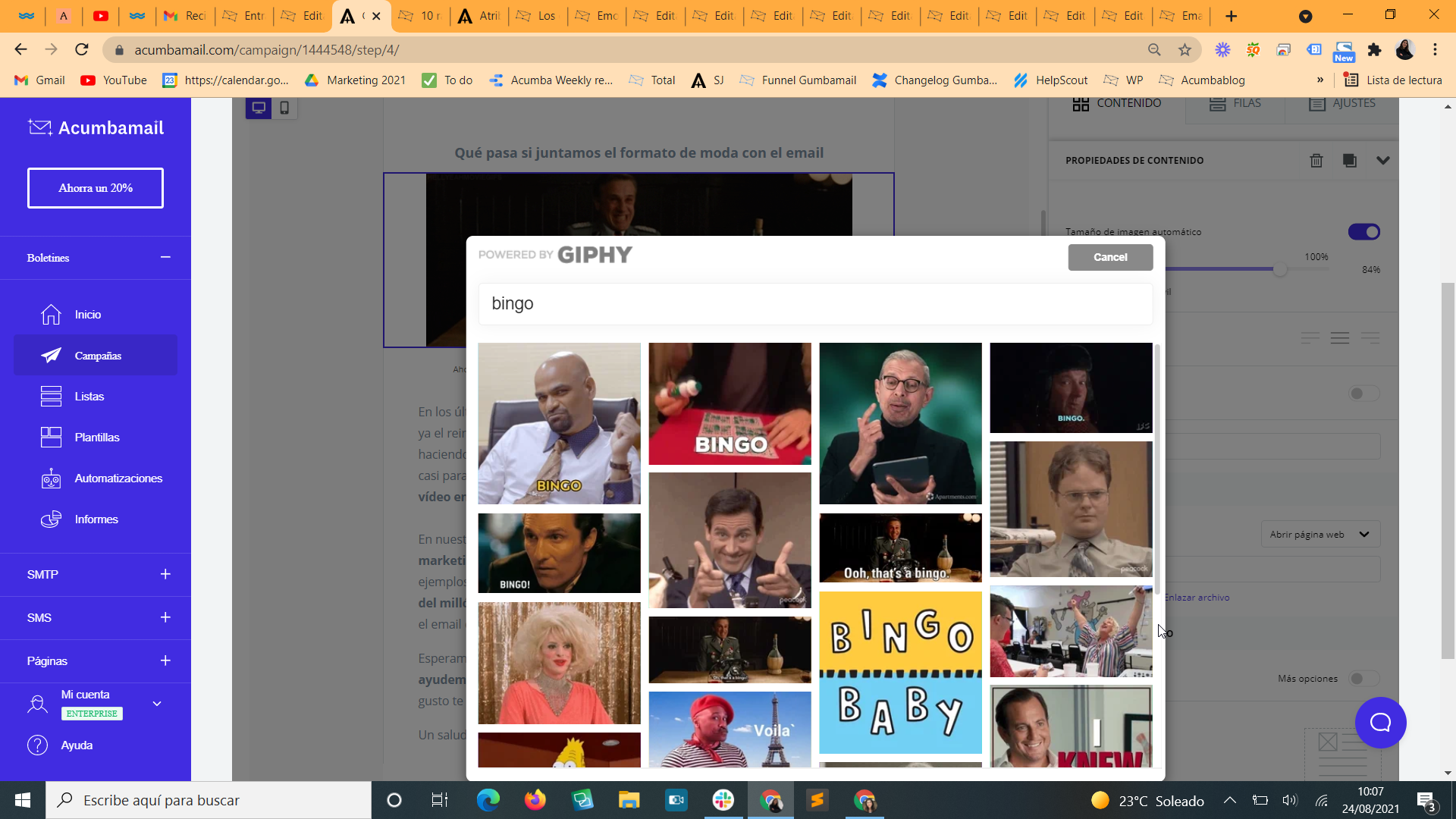Delete content with trash icon
Screen dimensions: 1456x819
point(1316,160)
